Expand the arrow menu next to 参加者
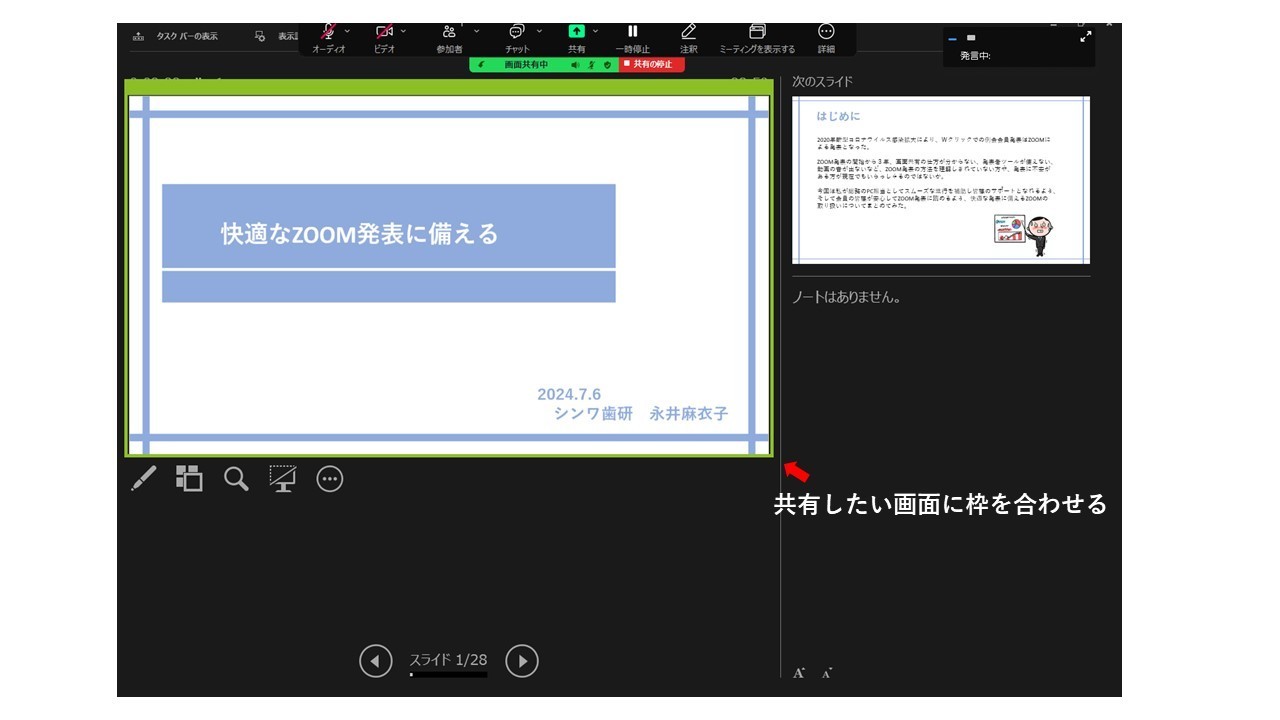The image size is (1280, 720). [x=476, y=31]
